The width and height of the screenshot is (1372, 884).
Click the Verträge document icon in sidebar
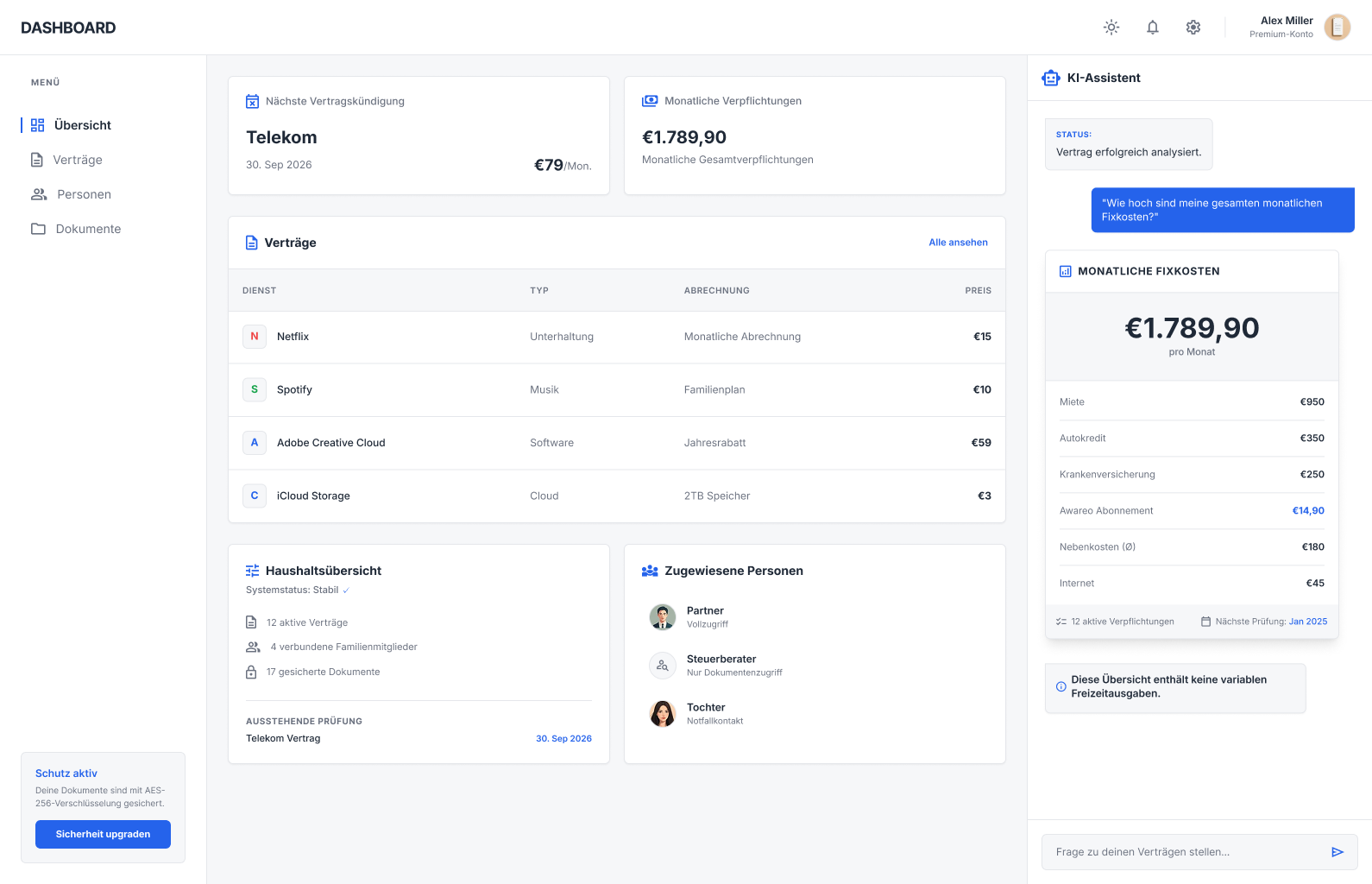click(37, 160)
